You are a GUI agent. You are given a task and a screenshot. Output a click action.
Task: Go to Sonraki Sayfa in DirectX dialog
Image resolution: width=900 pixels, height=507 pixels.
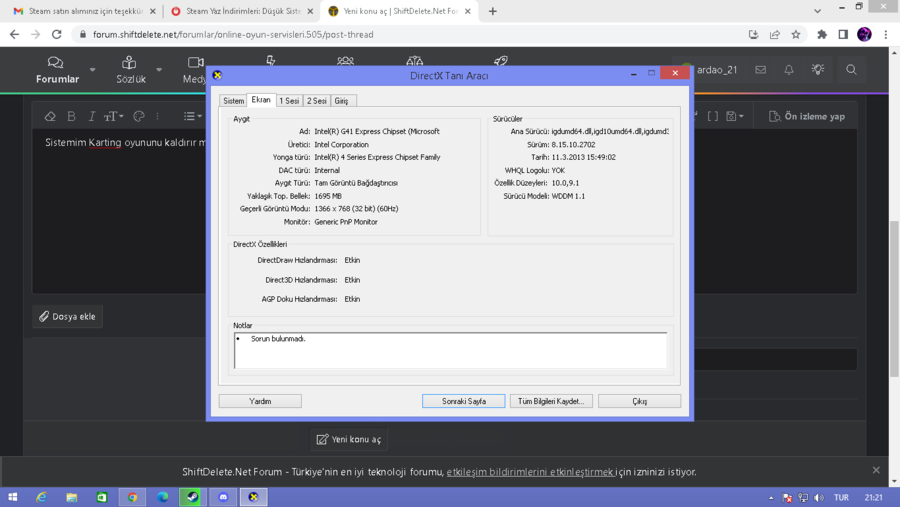[x=464, y=401]
